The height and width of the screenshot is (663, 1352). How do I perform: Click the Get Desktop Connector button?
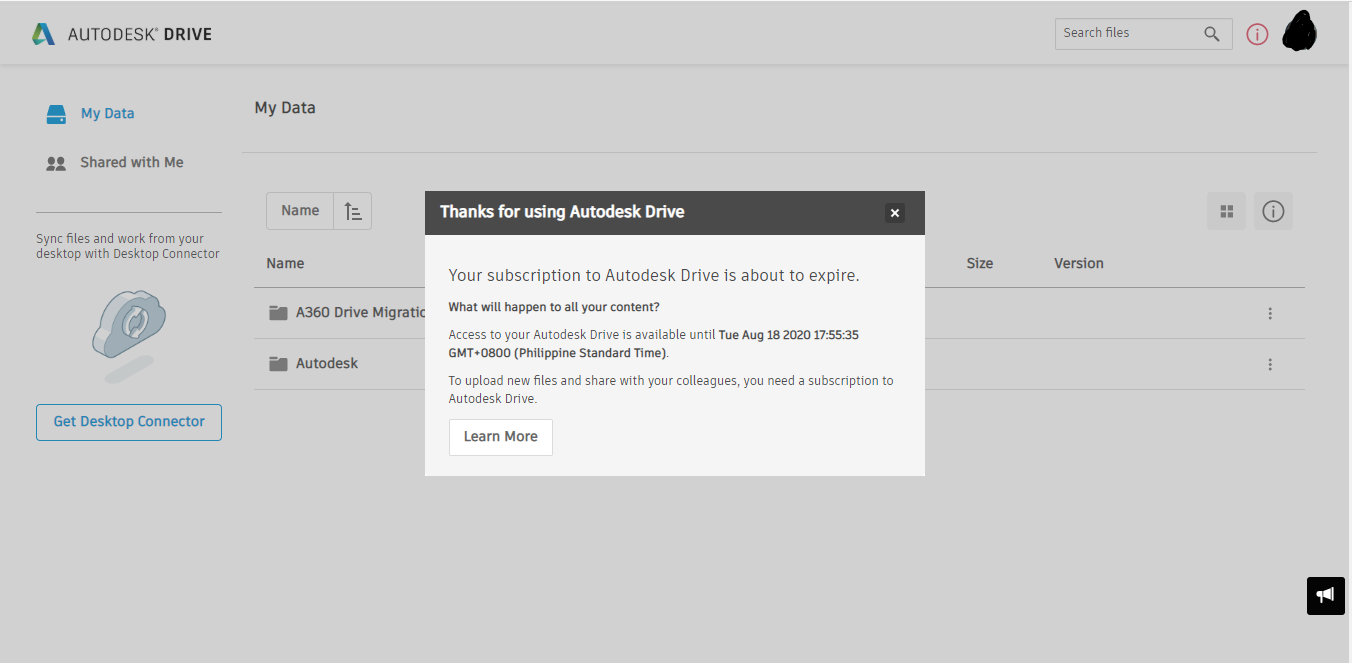click(x=128, y=422)
